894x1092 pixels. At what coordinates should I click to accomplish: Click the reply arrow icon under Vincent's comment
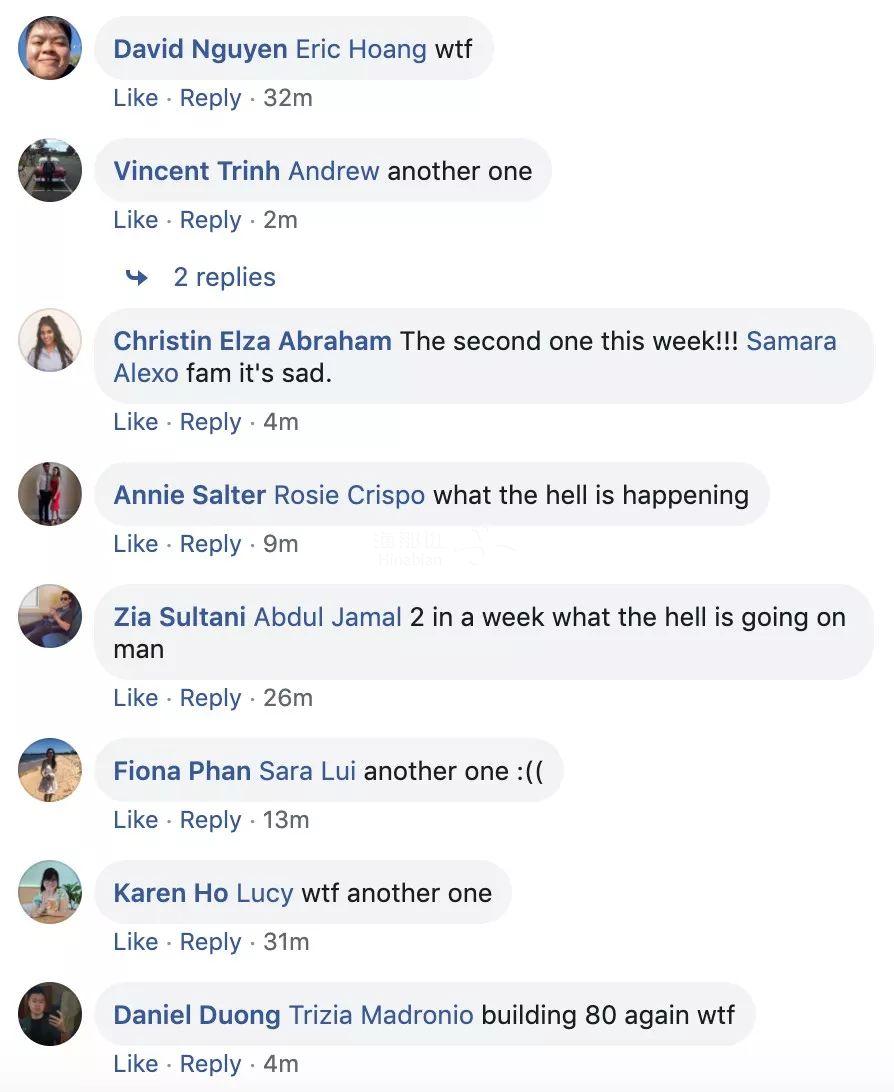point(137,277)
